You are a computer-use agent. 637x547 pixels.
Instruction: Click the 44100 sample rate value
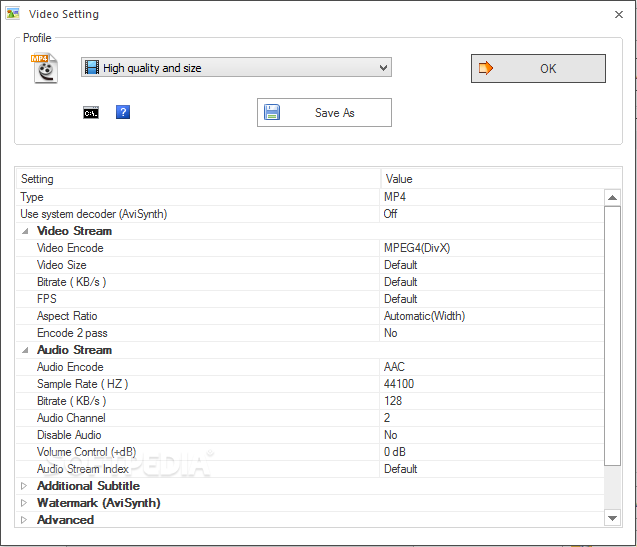[399, 384]
